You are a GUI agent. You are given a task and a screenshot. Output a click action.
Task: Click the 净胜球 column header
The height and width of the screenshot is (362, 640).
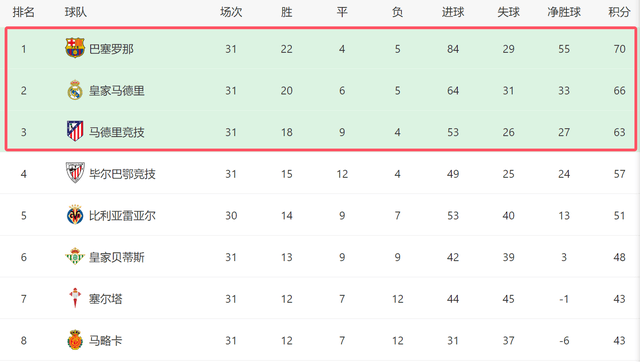[564, 12]
